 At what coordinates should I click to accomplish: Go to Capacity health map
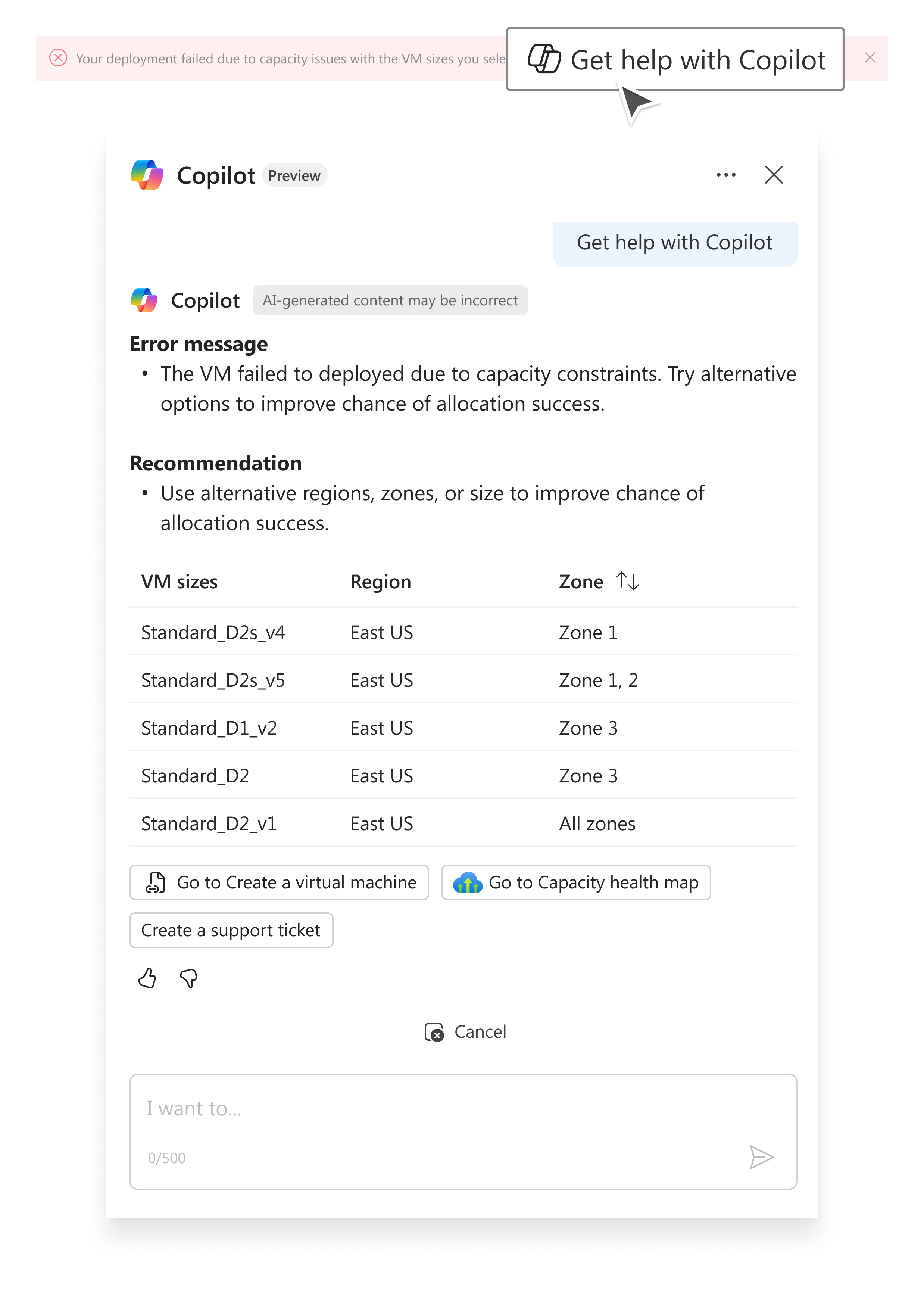tap(576, 882)
